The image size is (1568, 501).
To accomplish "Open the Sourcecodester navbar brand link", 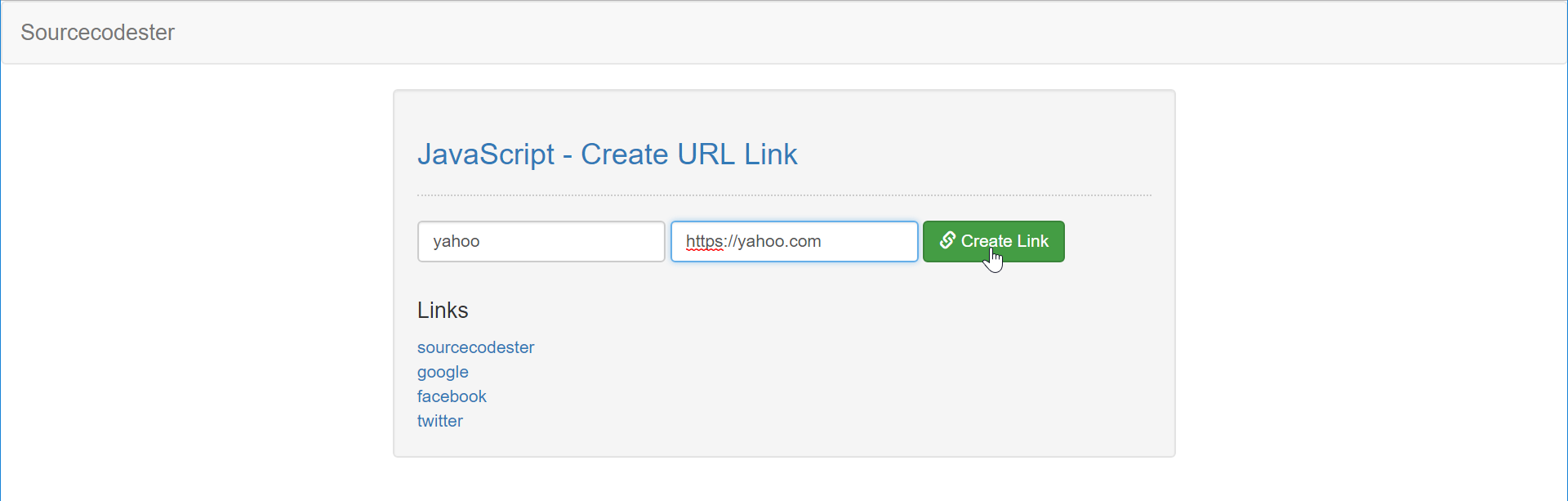I will pyautogui.click(x=97, y=33).
